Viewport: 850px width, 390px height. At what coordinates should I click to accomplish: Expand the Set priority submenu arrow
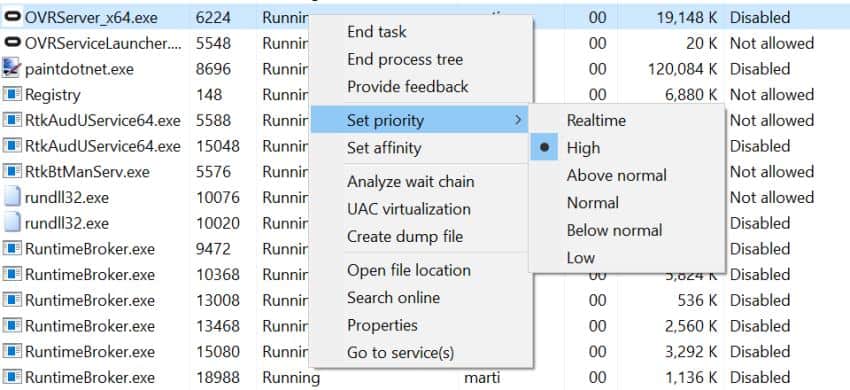click(518, 120)
